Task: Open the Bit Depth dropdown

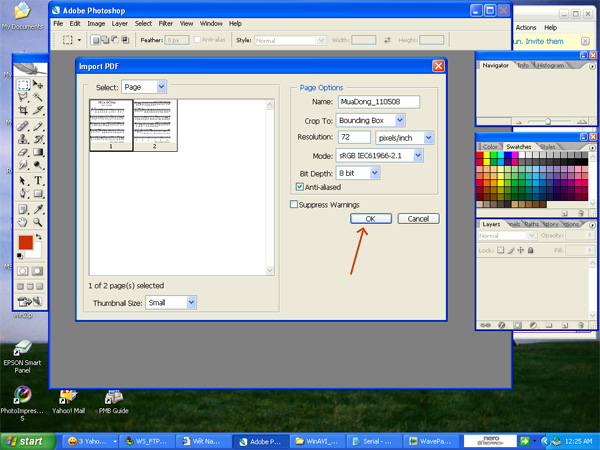Action: click(358, 173)
